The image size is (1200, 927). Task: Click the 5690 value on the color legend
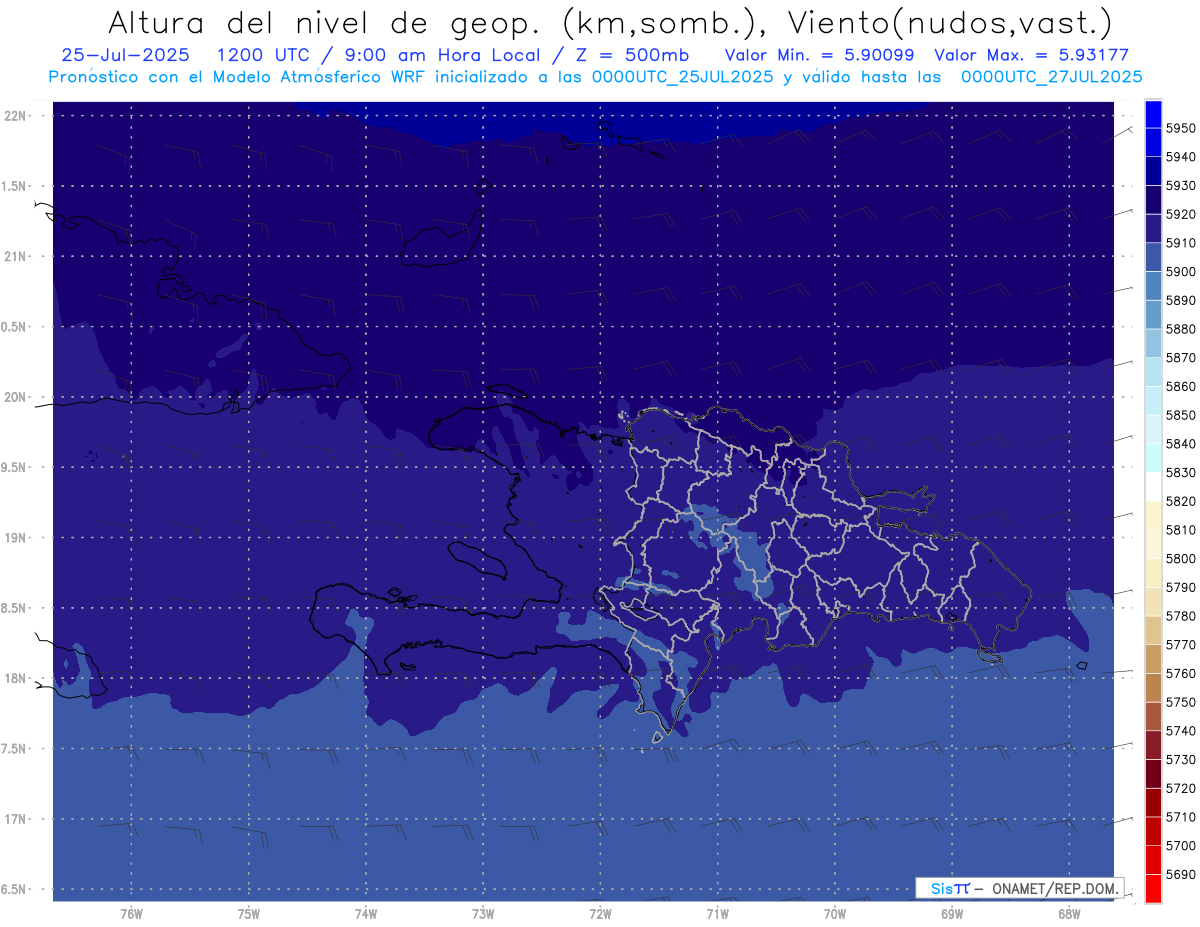coord(1181,874)
